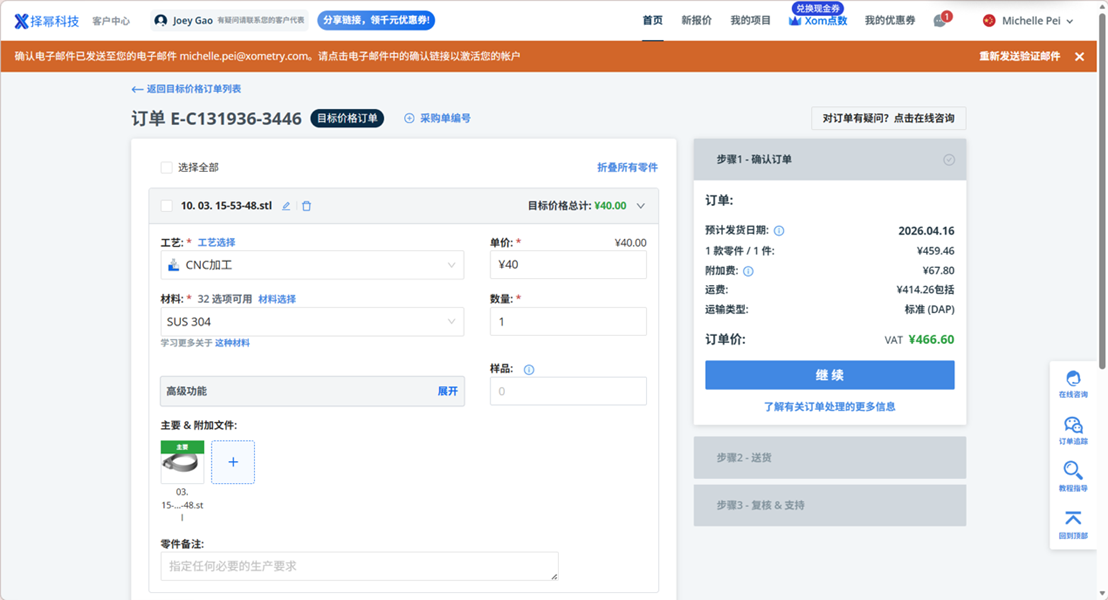Click the trash delete icon for the part

(307, 206)
